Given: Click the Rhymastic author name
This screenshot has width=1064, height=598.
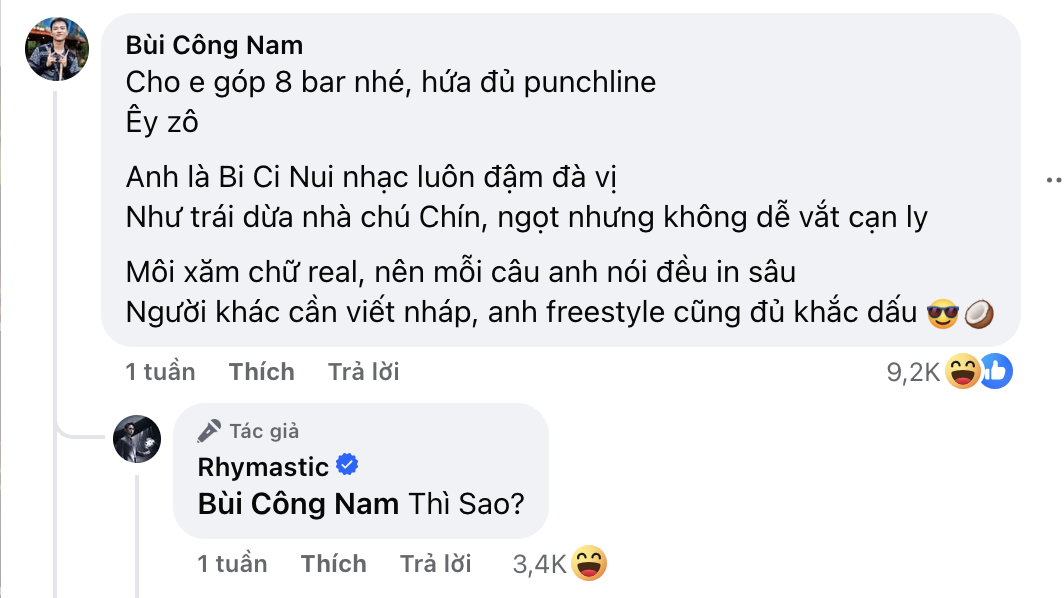Looking at the screenshot, I should (x=263, y=466).
